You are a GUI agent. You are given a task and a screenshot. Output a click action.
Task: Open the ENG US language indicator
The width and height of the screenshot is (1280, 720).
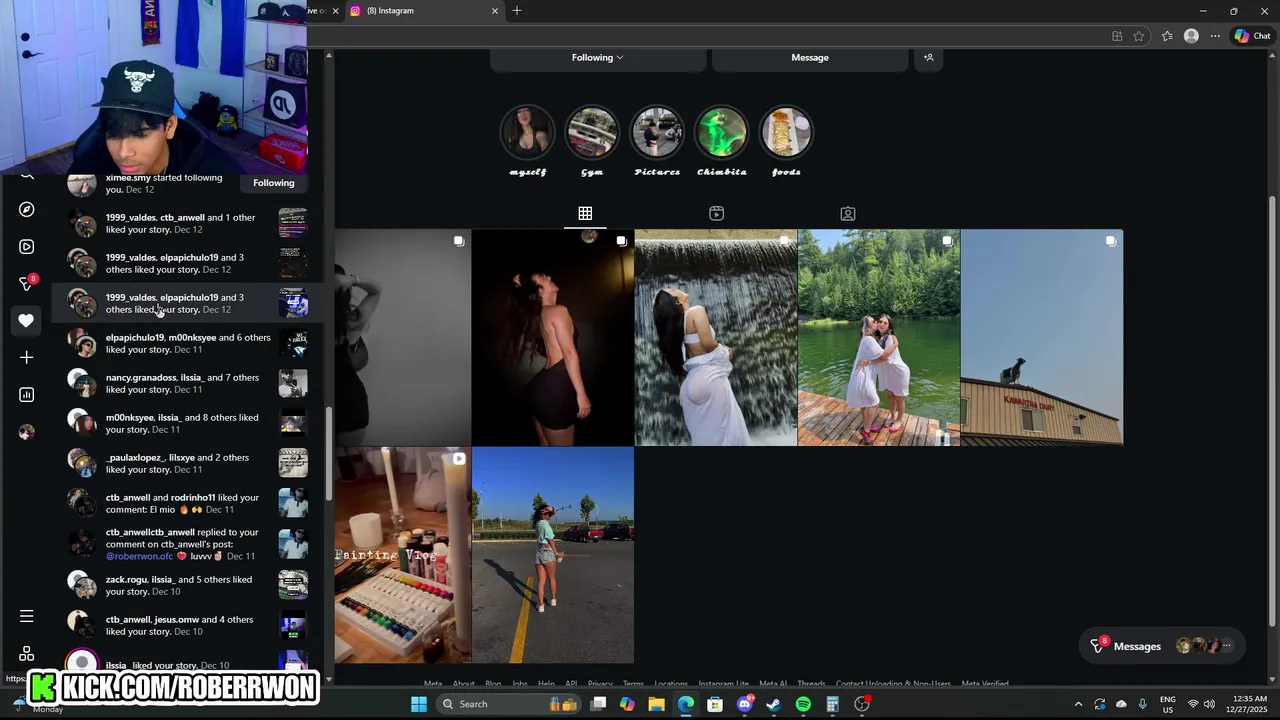click(x=1167, y=704)
